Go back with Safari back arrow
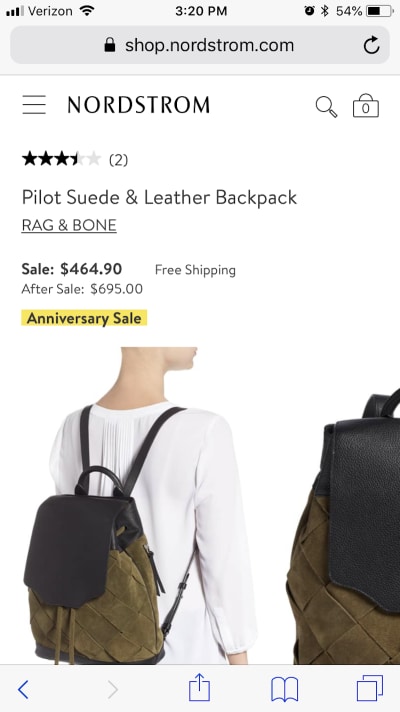 (23, 689)
